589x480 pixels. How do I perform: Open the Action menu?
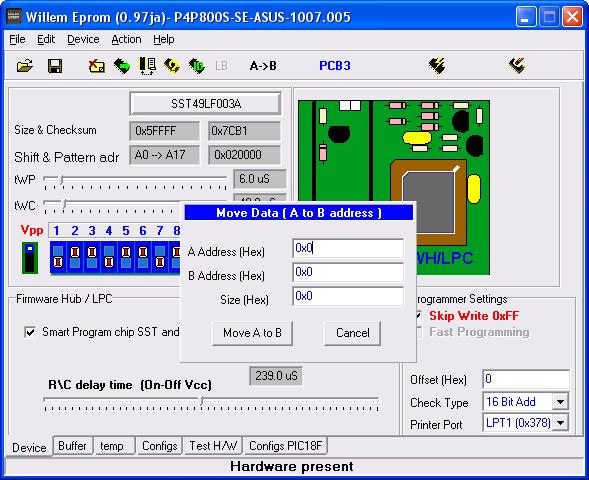tap(126, 39)
